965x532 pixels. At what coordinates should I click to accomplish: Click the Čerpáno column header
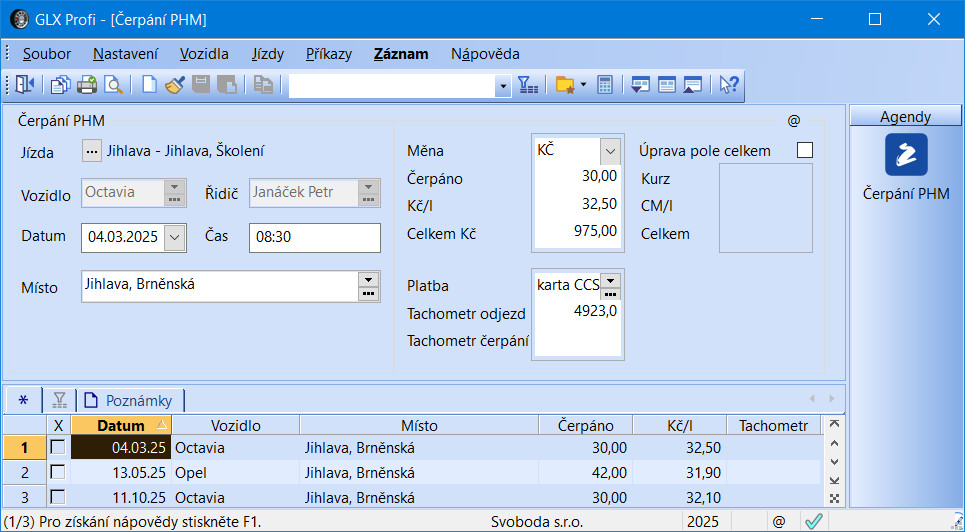(585, 425)
